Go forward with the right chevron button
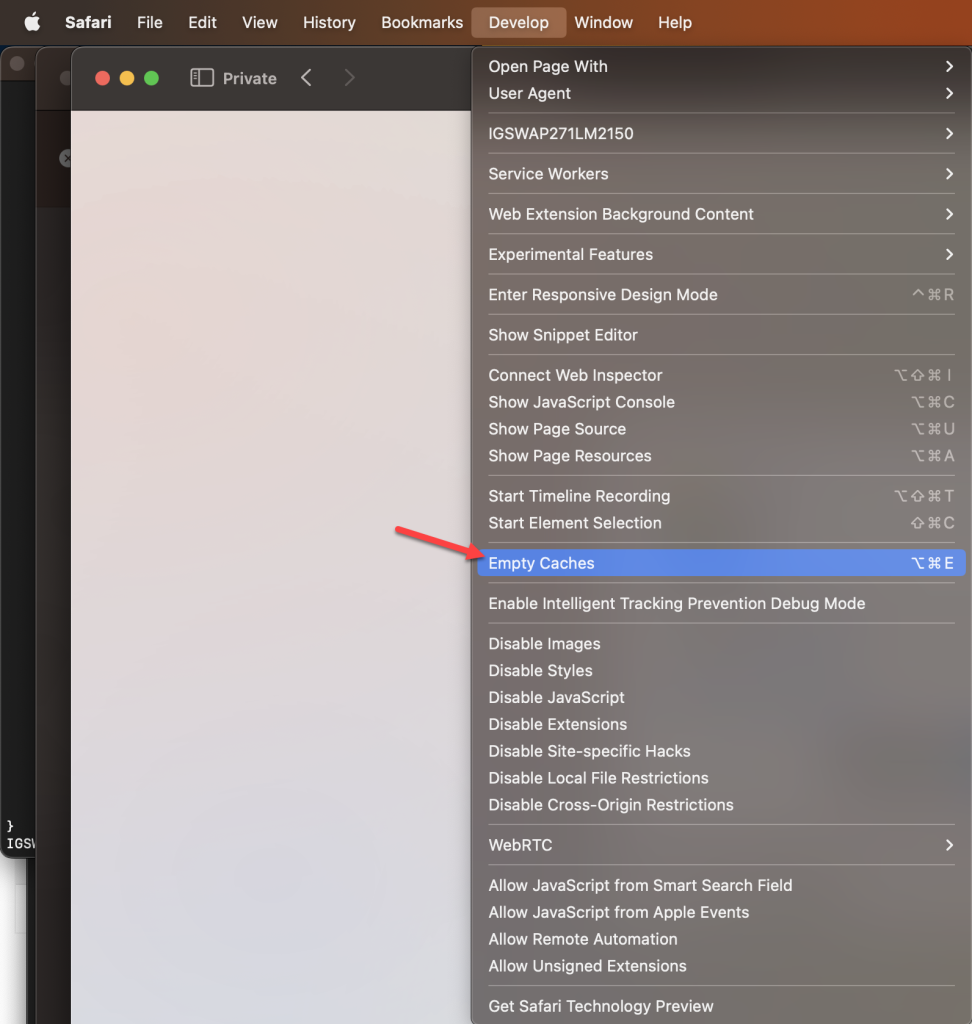Image resolution: width=972 pixels, height=1024 pixels. pyautogui.click(x=349, y=78)
